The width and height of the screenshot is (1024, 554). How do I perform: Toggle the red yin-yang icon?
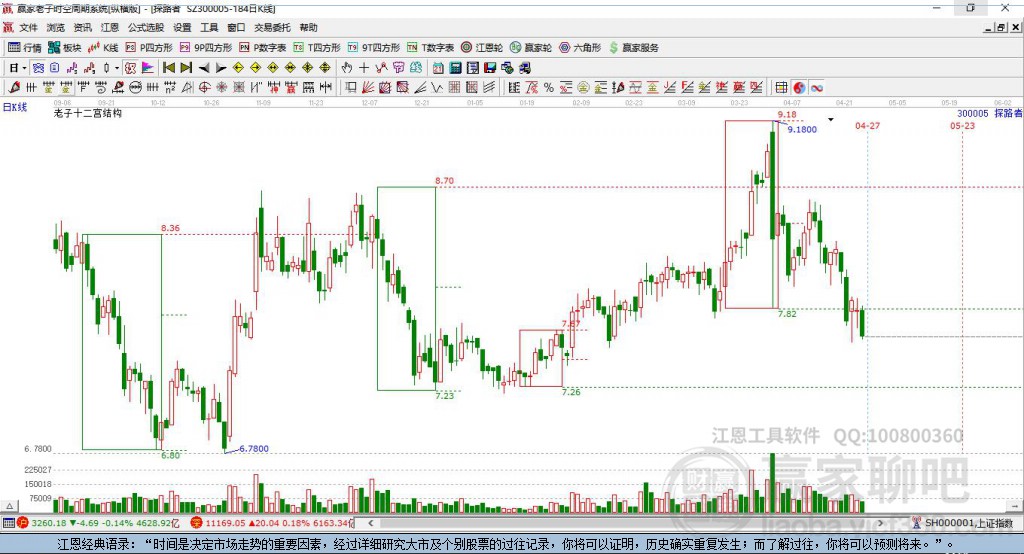point(799,88)
